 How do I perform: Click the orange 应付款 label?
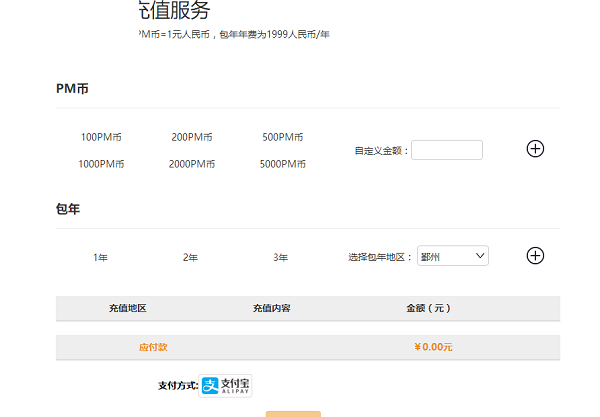pyautogui.click(x=153, y=347)
